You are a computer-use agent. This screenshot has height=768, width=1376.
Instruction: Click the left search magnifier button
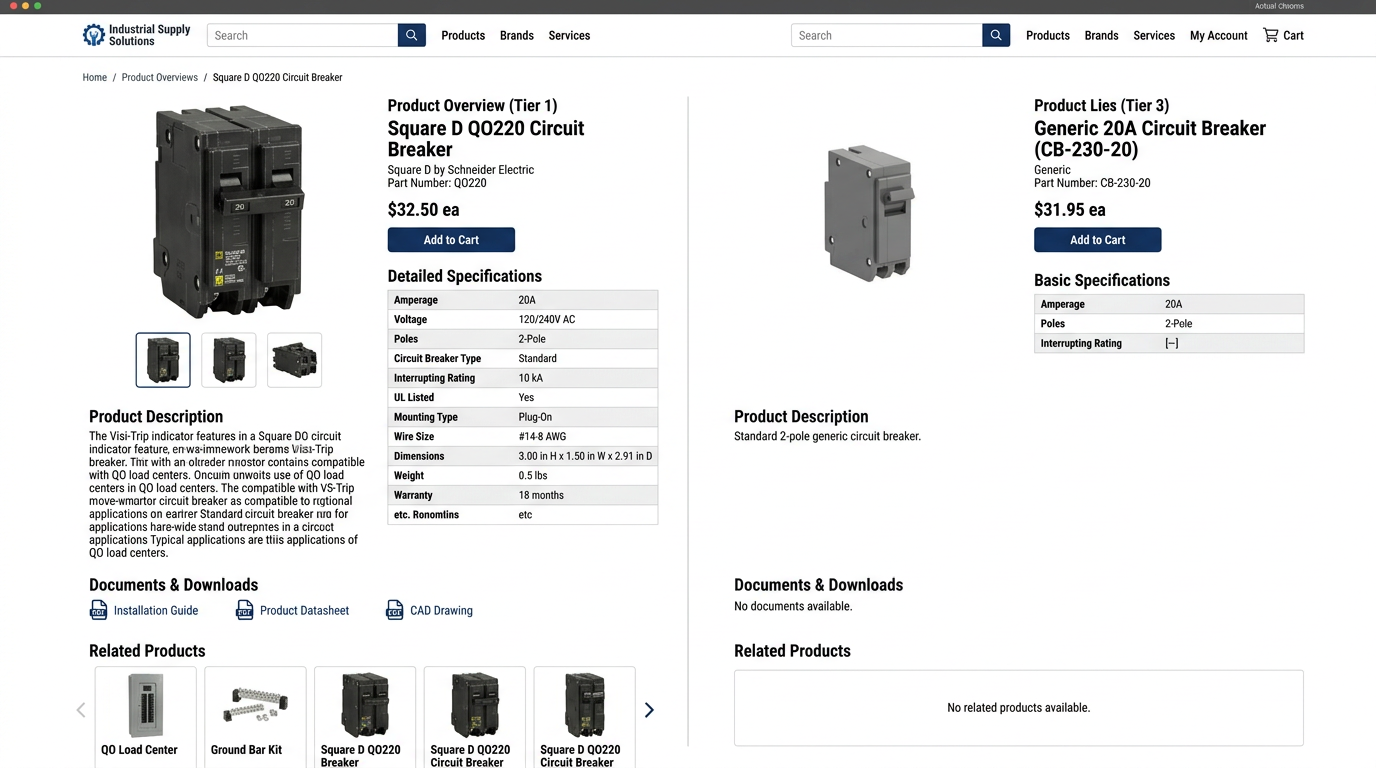click(411, 35)
